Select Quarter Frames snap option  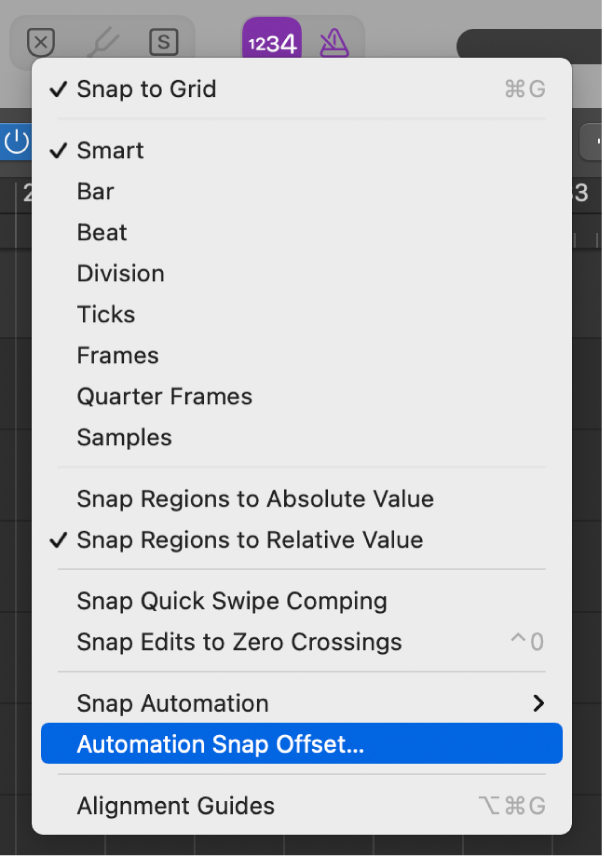pyautogui.click(x=164, y=396)
